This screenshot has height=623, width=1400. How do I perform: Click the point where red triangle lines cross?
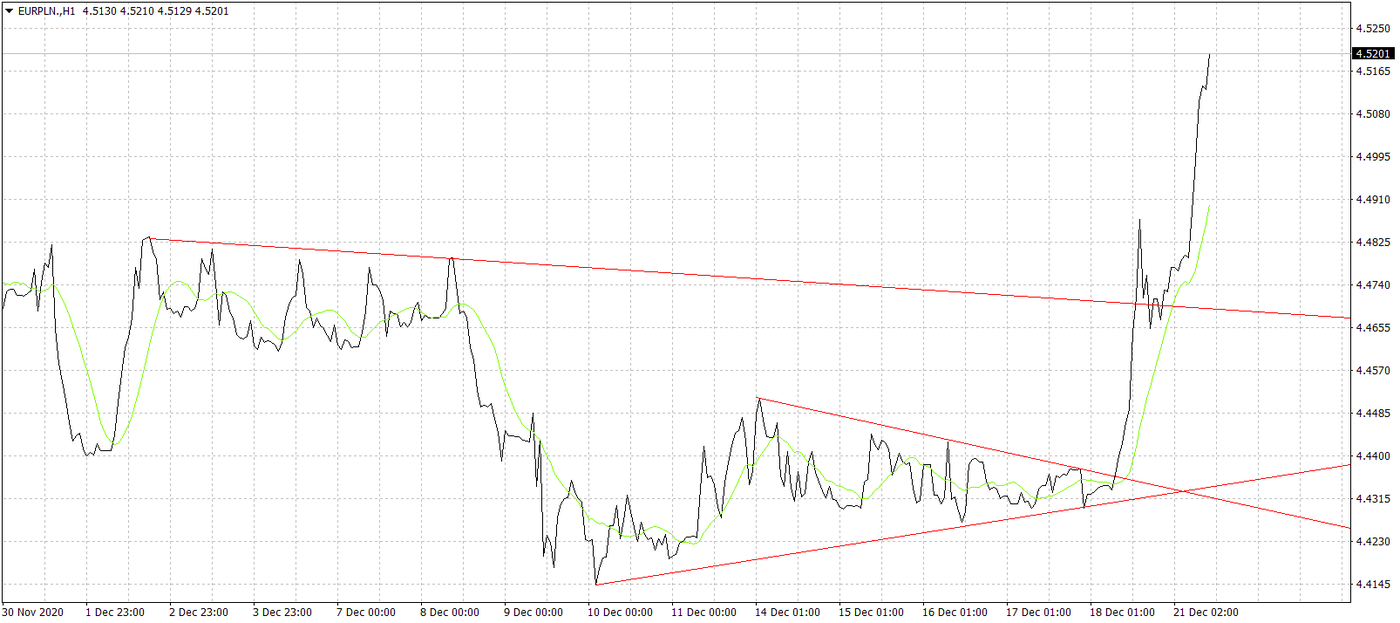(x=1183, y=491)
